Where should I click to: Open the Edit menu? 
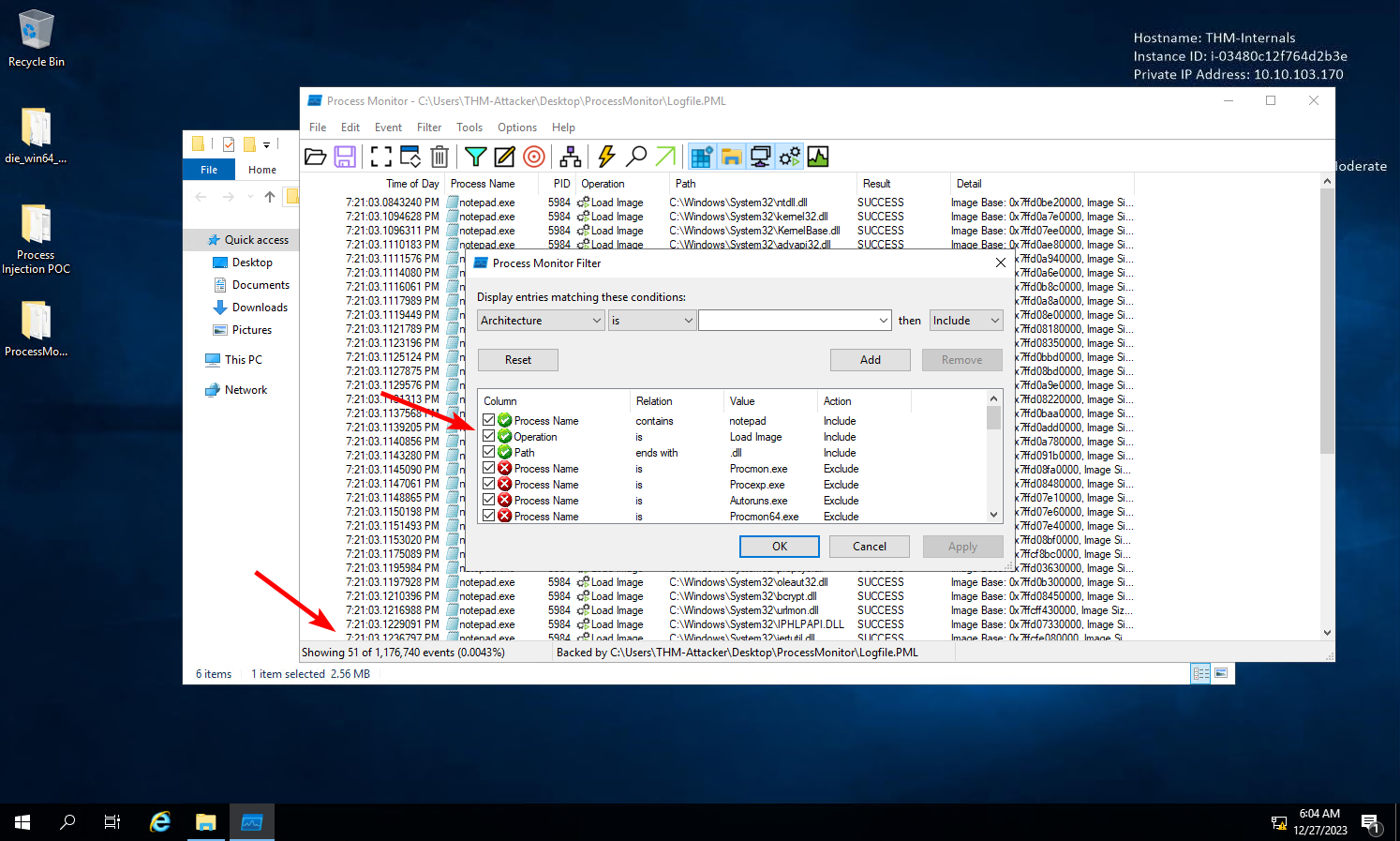click(350, 128)
